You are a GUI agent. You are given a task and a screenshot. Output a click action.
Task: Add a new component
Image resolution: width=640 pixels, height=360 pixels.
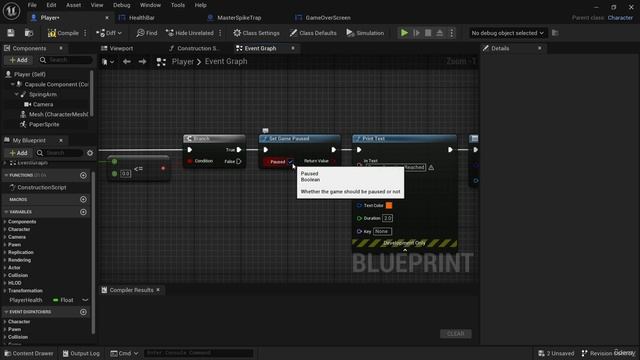pos(19,60)
